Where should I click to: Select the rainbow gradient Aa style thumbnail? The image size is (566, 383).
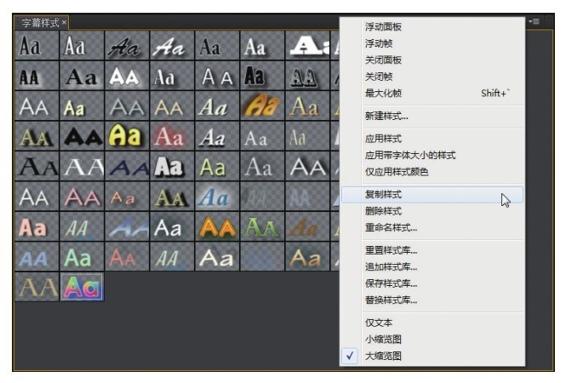tap(82, 287)
